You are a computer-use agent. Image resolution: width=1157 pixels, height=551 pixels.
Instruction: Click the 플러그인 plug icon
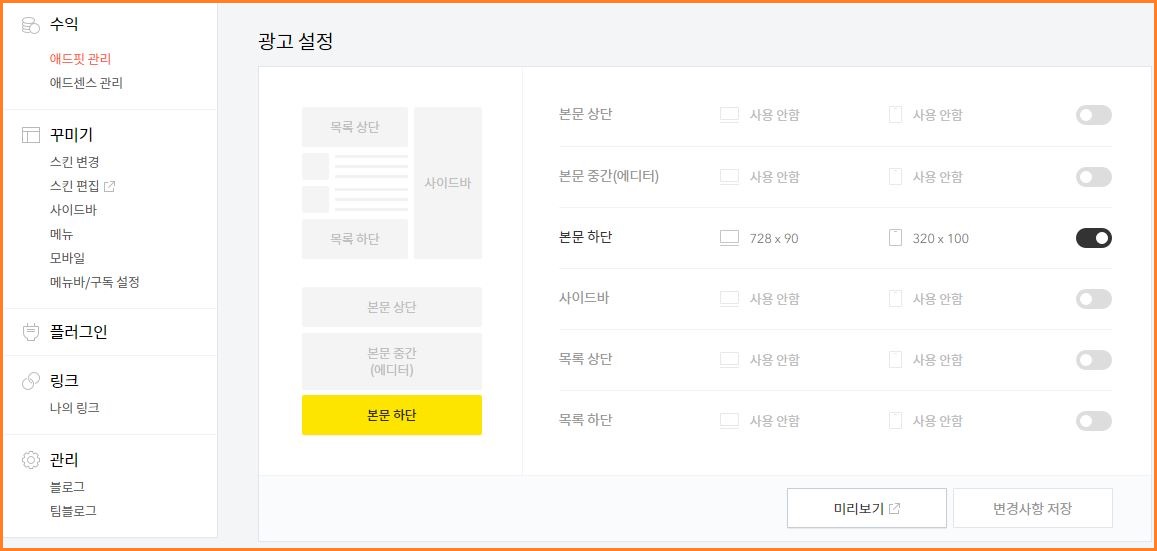[30, 333]
